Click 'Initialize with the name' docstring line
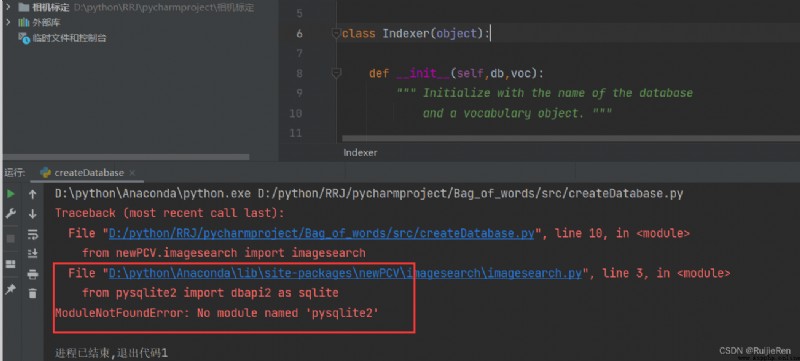 545,93
